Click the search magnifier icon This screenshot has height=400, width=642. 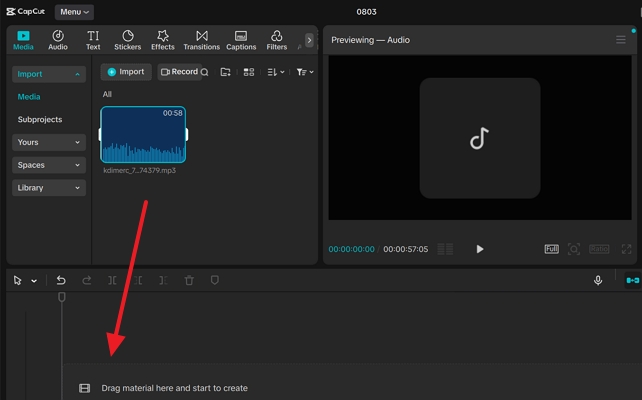click(x=205, y=72)
